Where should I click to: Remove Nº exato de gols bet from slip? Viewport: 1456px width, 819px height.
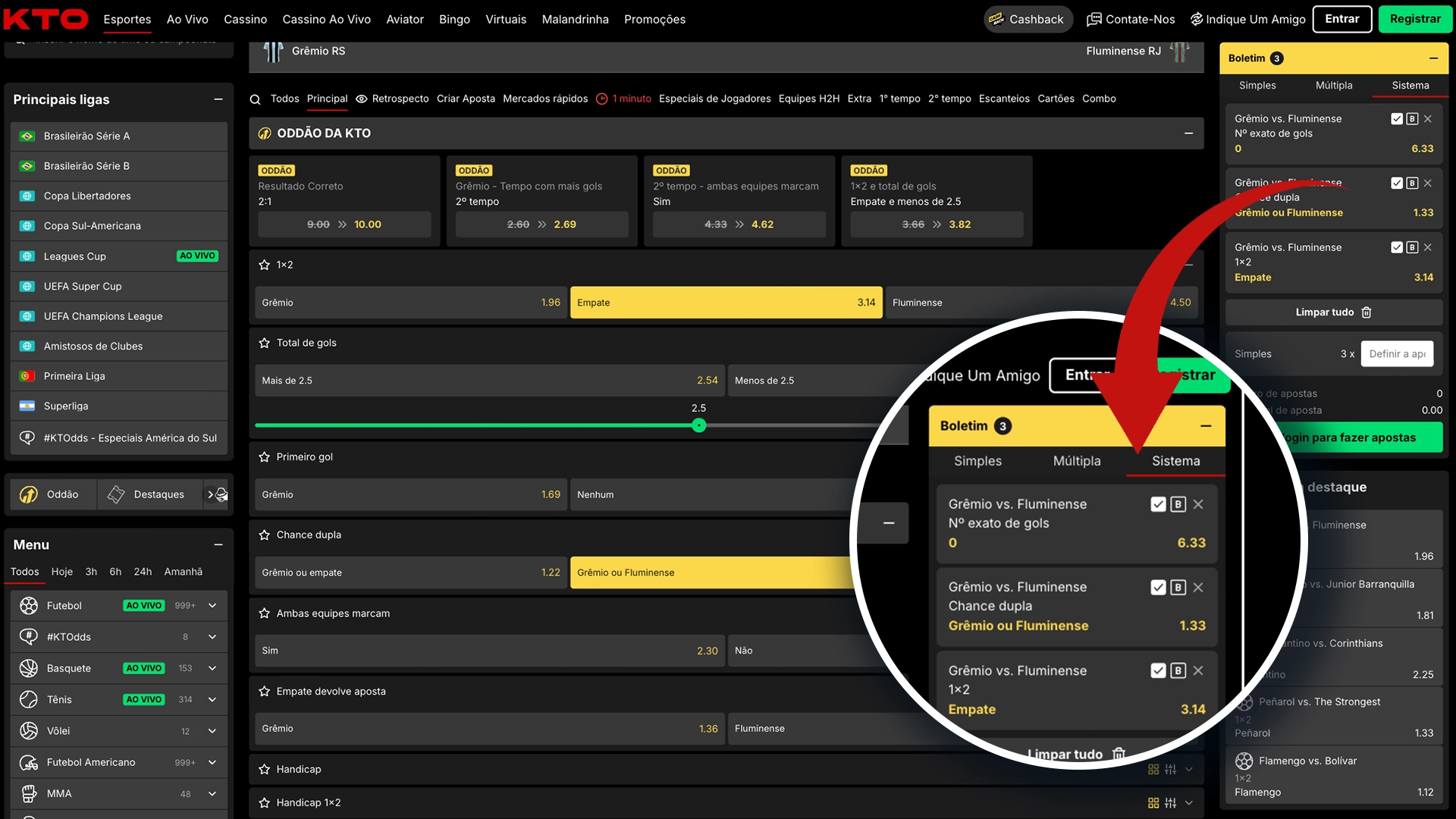[1428, 119]
